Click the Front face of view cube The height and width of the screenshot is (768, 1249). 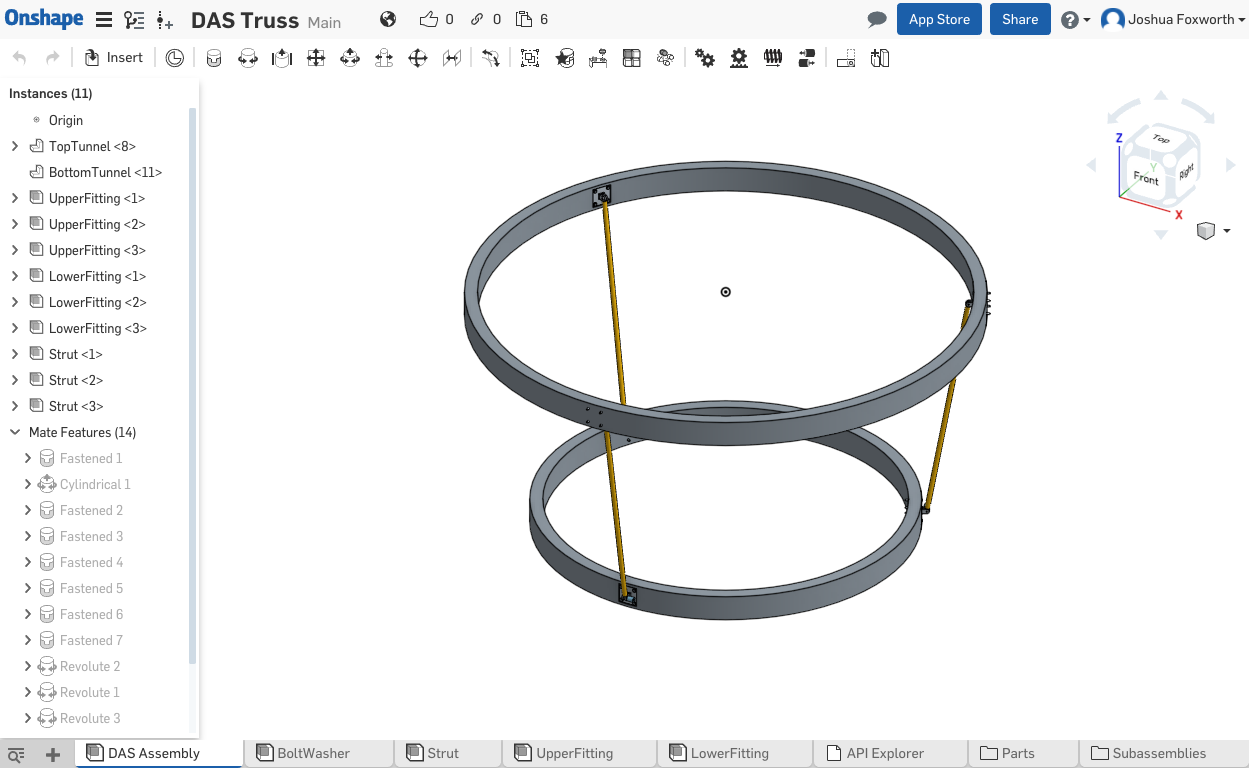[x=1146, y=179]
